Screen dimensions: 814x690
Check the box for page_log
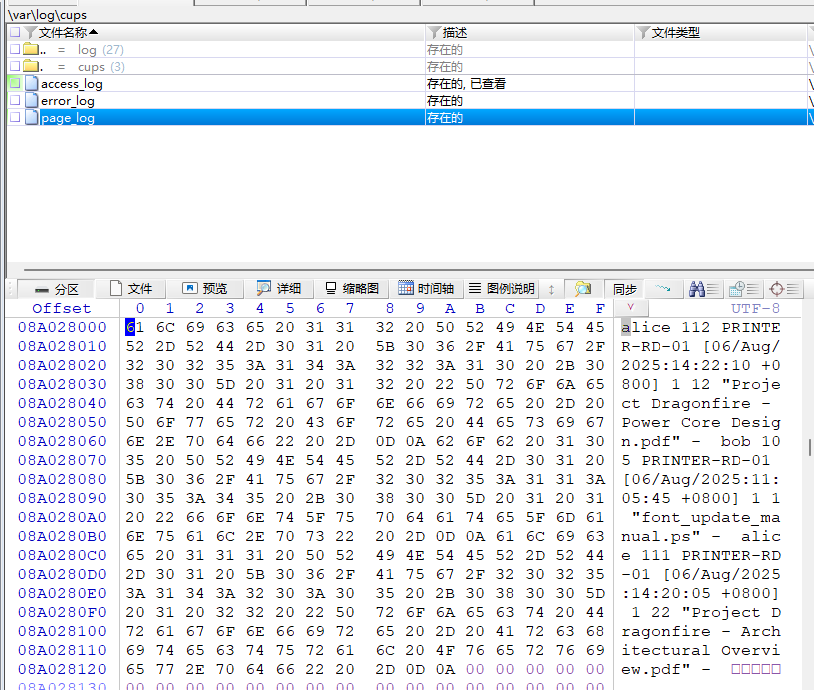point(15,117)
